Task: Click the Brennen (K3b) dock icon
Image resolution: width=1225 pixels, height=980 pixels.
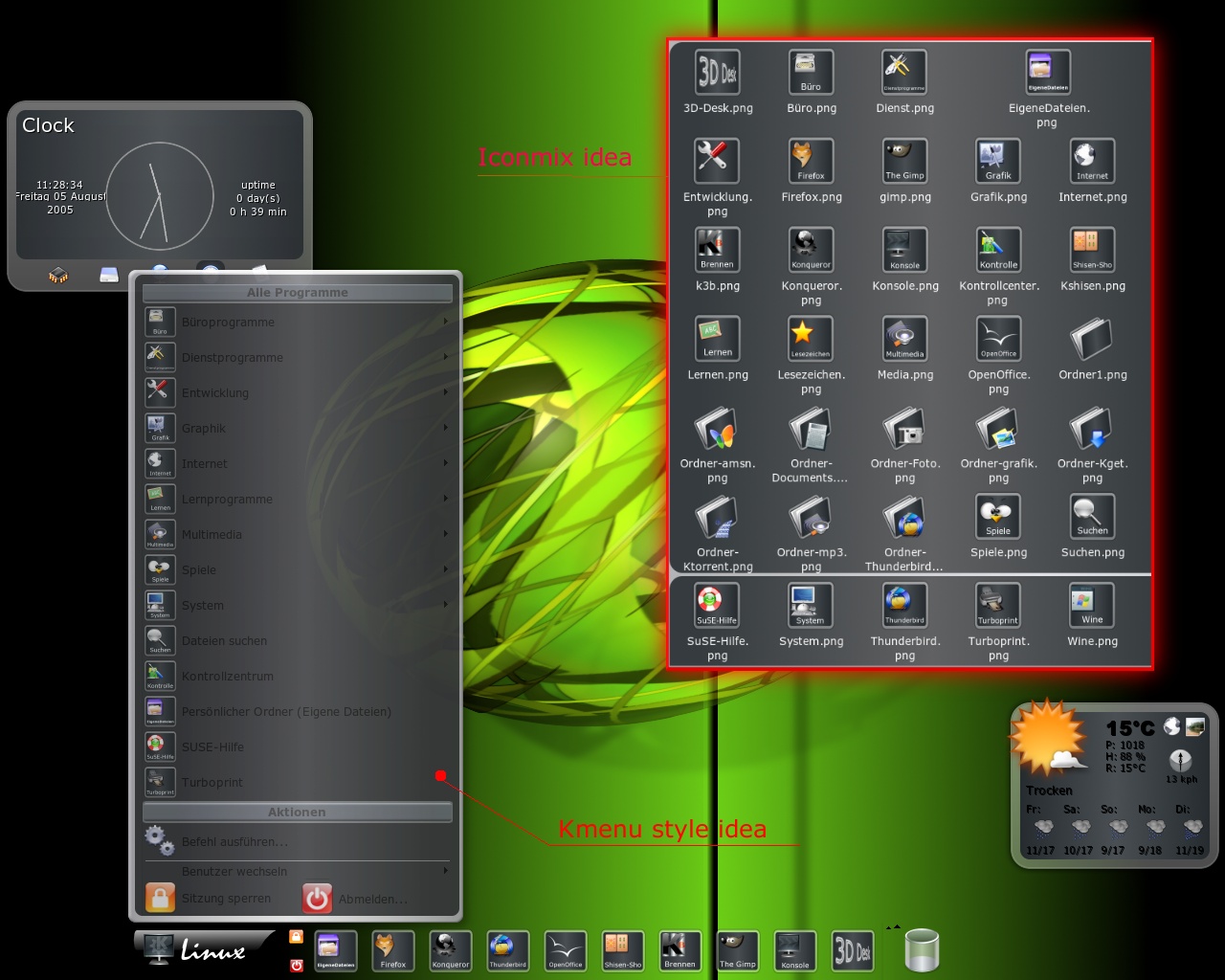Action: [x=680, y=951]
